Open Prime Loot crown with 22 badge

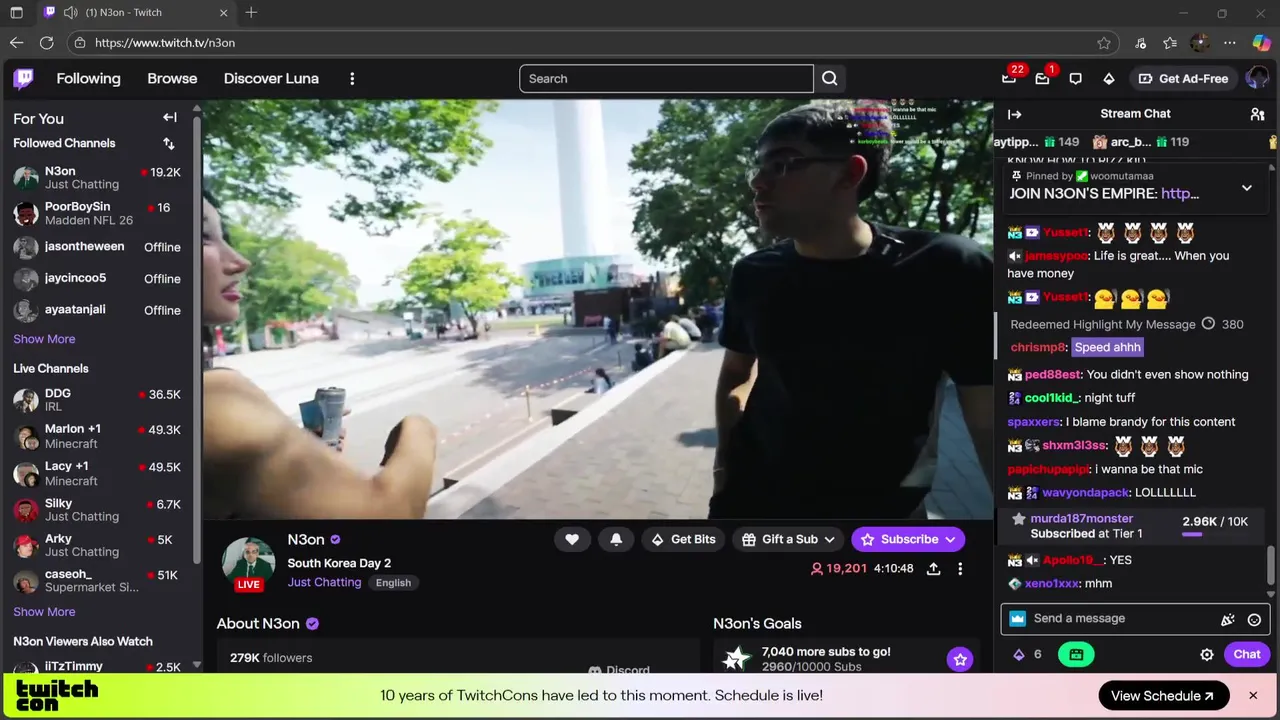pyautogui.click(x=1009, y=78)
